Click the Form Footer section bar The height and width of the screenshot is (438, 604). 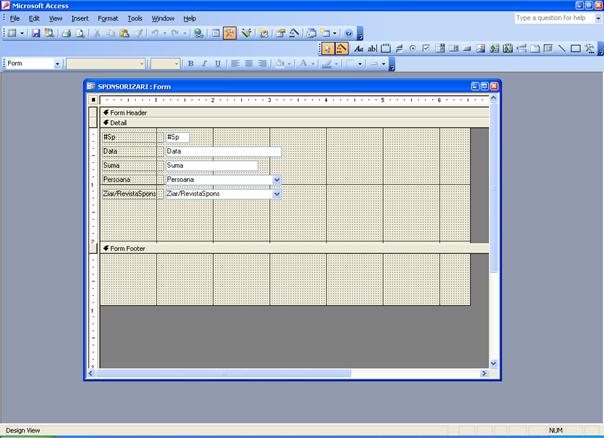pos(290,247)
